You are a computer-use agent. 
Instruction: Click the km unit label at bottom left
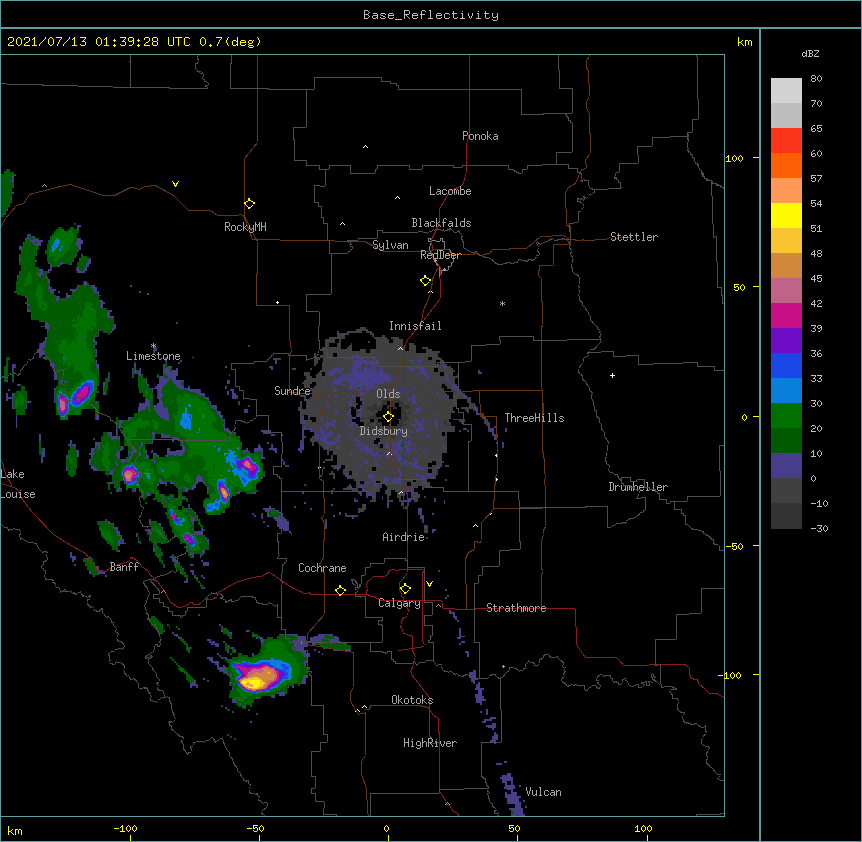tap(15, 831)
